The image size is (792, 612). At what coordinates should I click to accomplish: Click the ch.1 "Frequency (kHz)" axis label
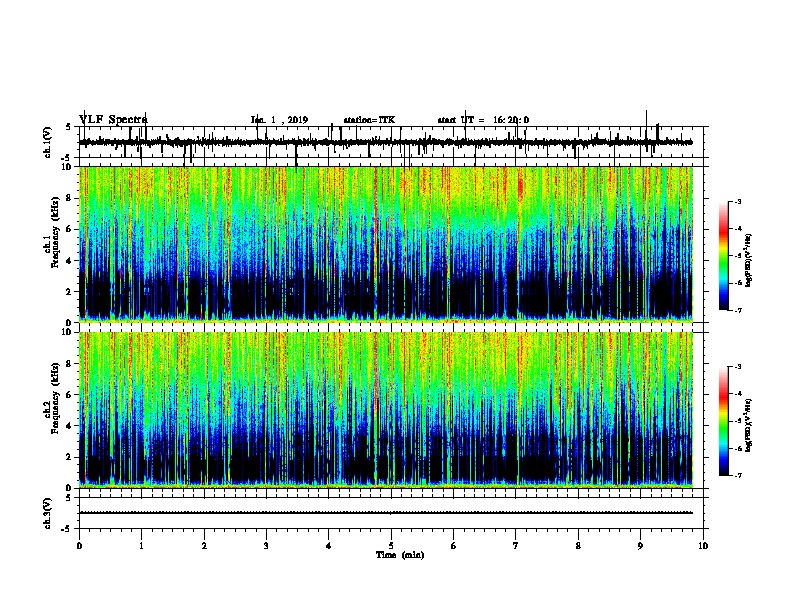pos(55,233)
